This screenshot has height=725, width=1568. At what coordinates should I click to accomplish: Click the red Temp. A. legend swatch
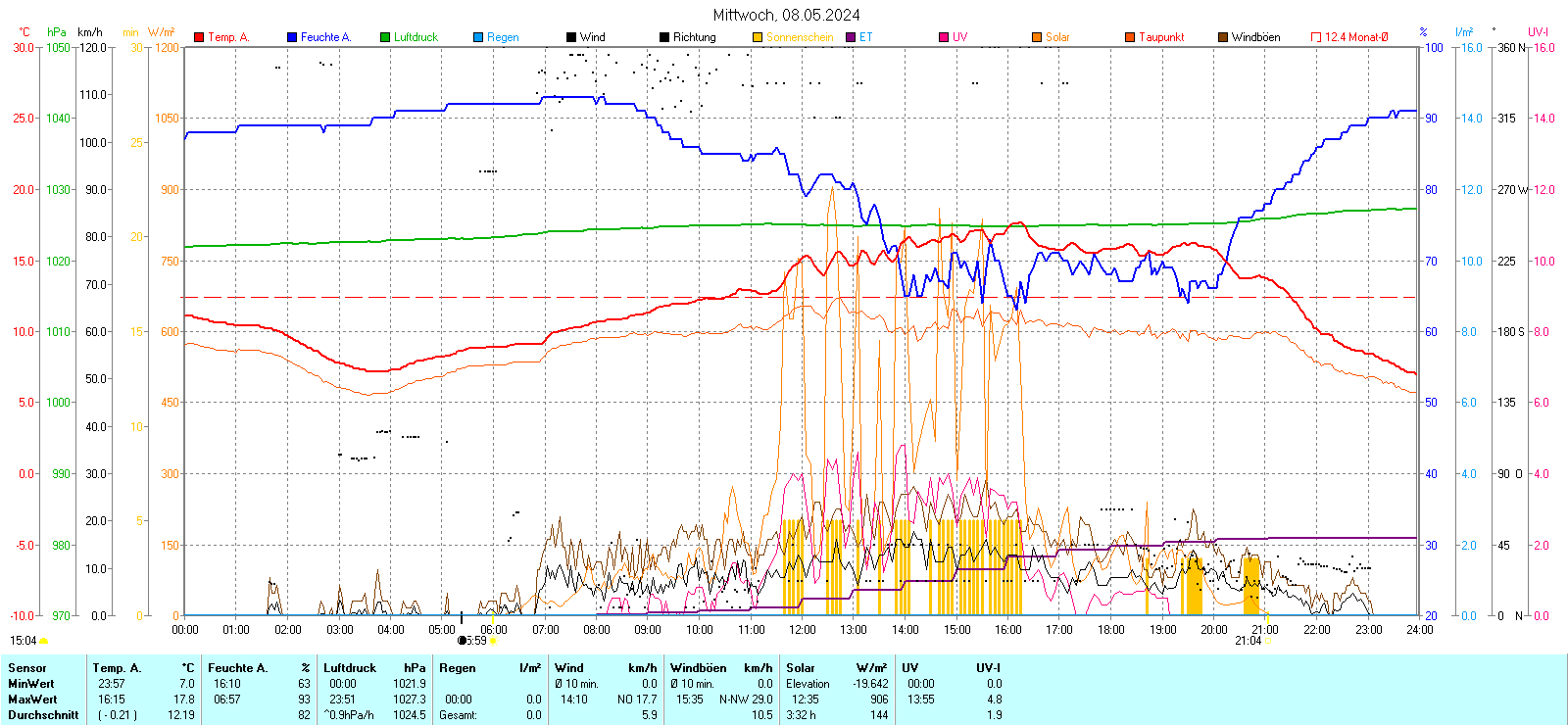click(199, 37)
